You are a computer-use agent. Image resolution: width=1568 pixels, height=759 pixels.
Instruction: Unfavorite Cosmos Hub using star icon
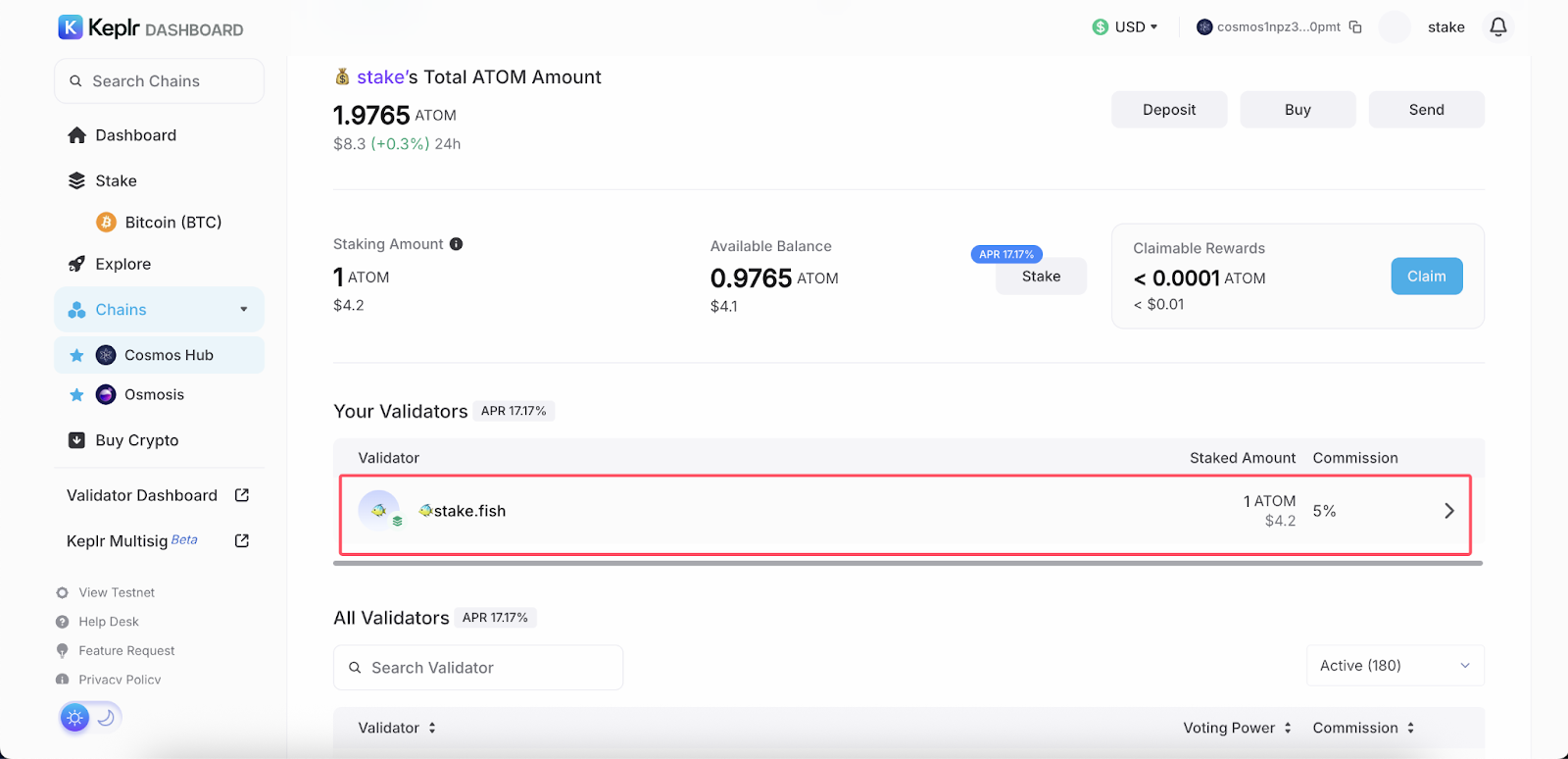[x=76, y=355]
